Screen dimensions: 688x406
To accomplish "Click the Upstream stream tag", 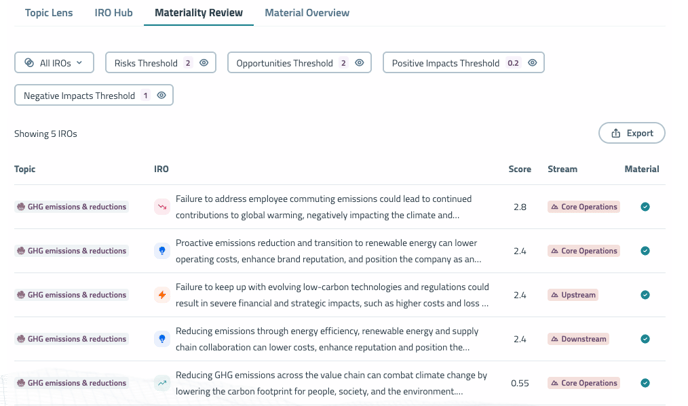I will [x=573, y=295].
